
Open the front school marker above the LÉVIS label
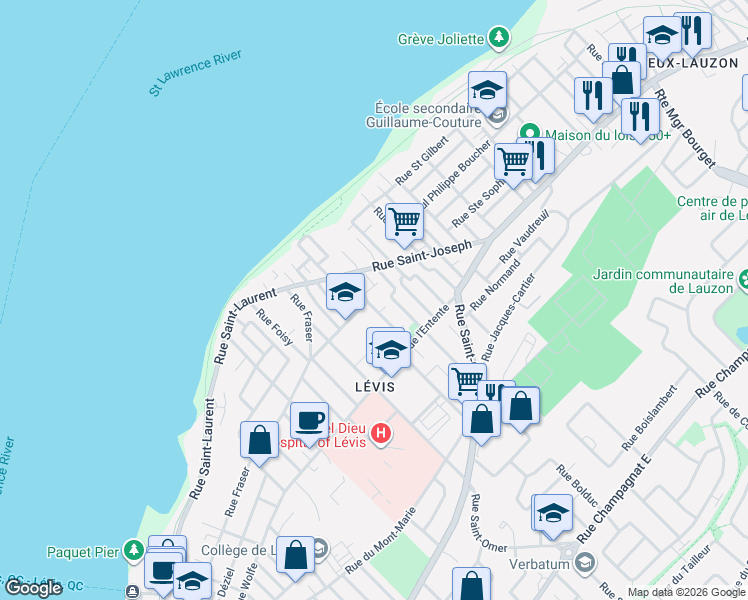pos(391,351)
